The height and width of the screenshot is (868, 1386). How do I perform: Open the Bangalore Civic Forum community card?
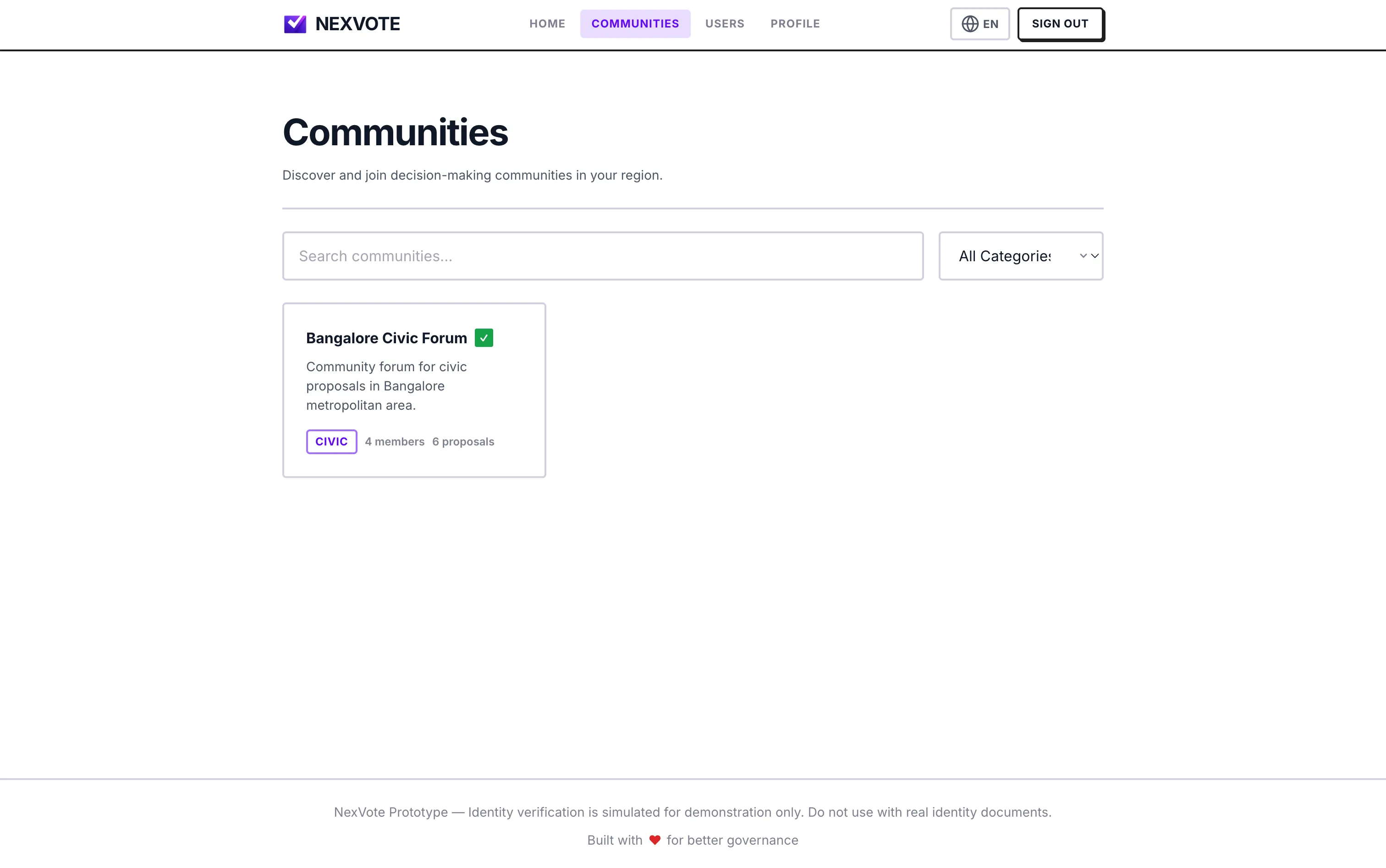413,390
